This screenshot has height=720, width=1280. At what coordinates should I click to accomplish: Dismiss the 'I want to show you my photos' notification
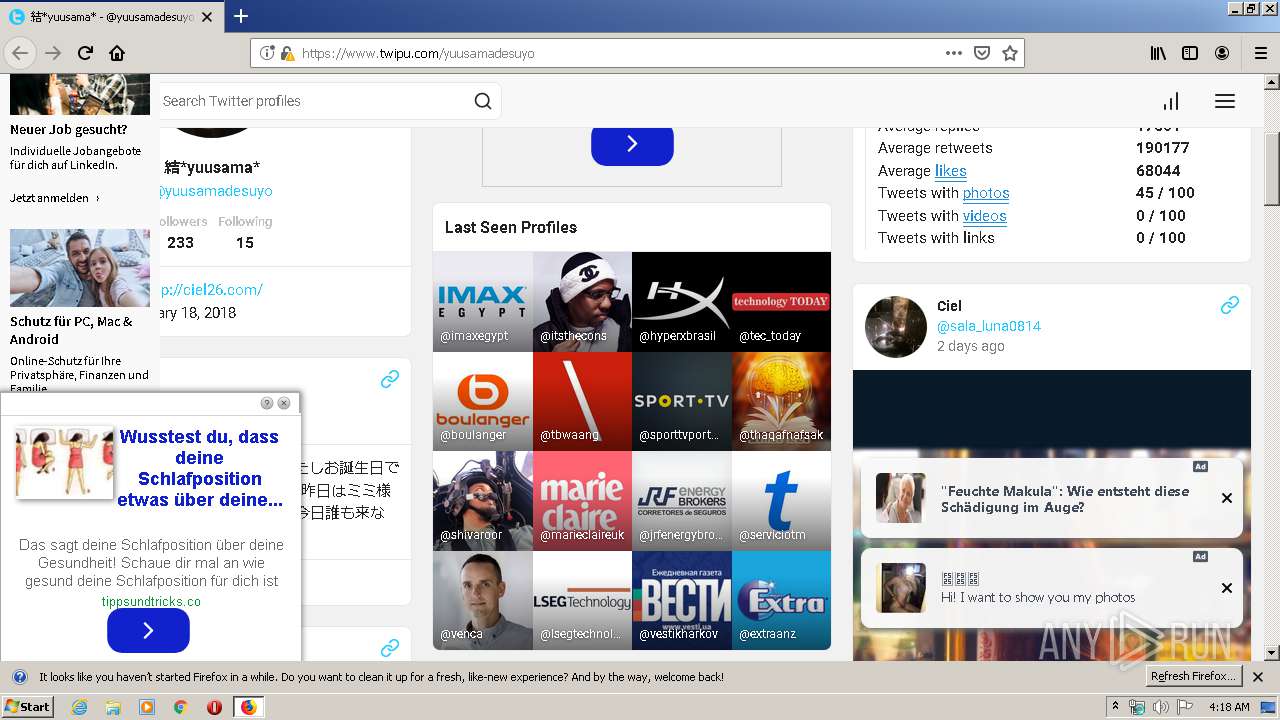click(x=1227, y=588)
